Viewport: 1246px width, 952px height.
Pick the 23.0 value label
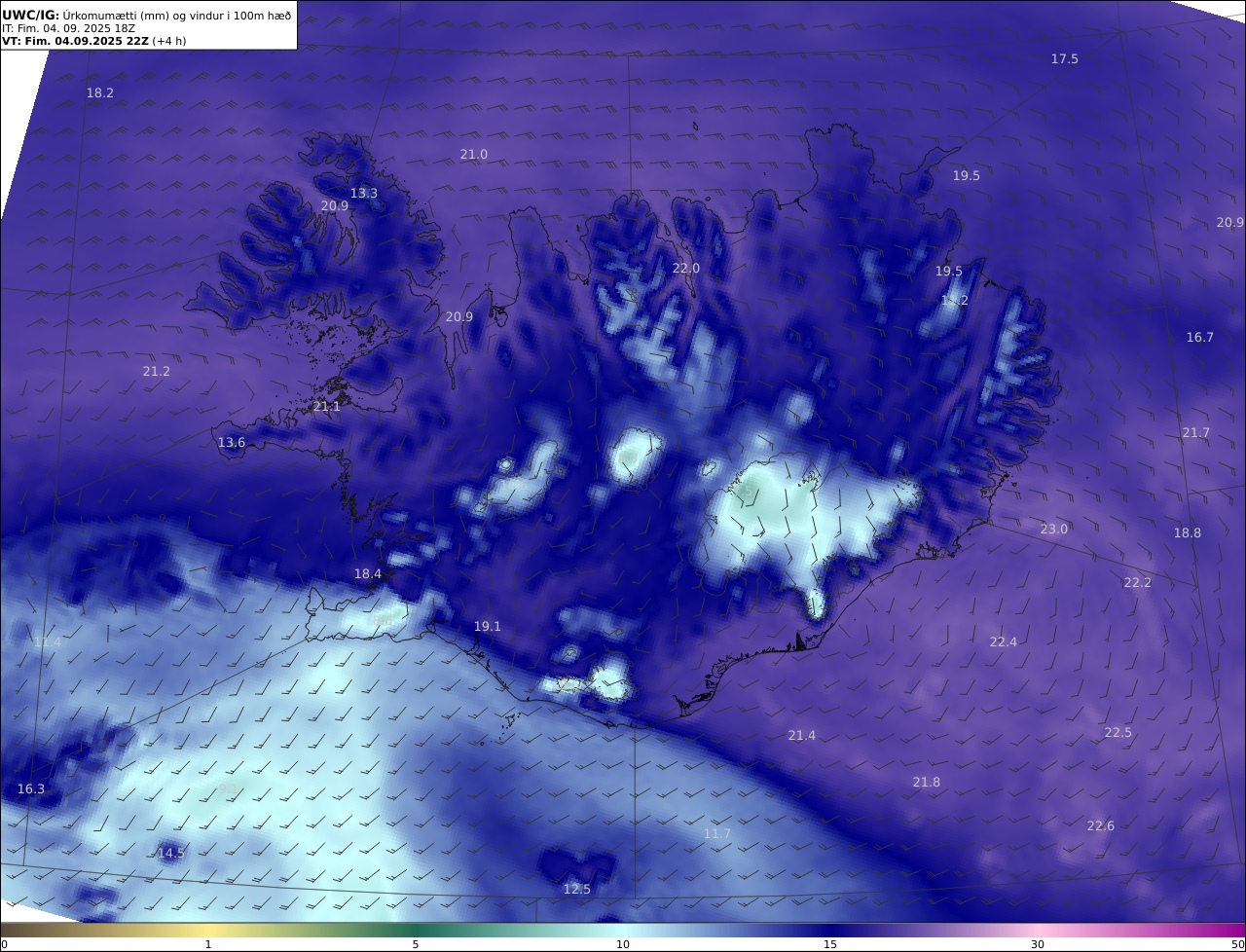[x=1054, y=530]
